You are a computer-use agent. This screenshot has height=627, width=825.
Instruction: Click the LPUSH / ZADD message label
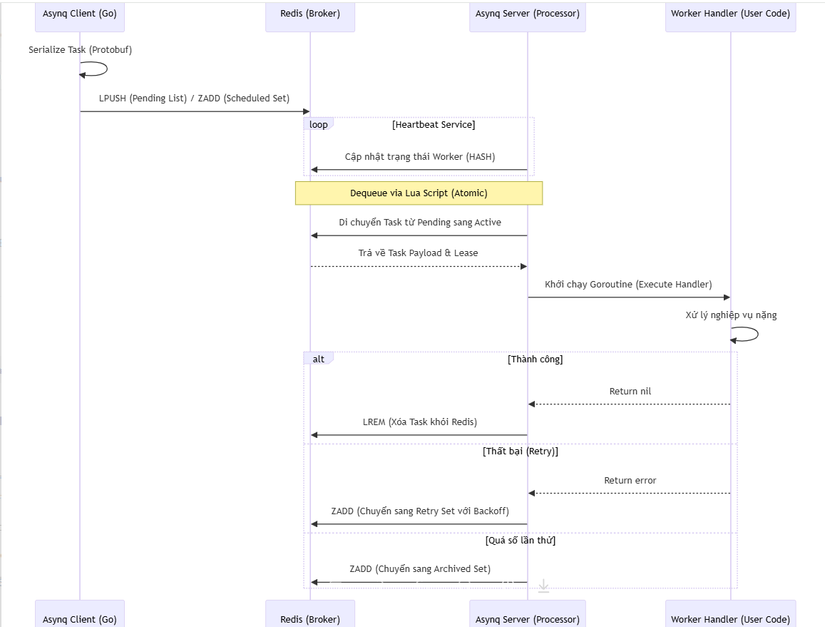pos(194,98)
